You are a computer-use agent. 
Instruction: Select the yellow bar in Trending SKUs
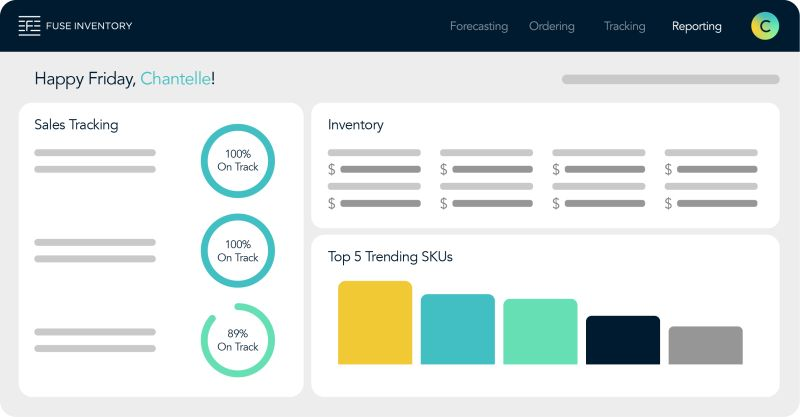pyautogui.click(x=375, y=323)
